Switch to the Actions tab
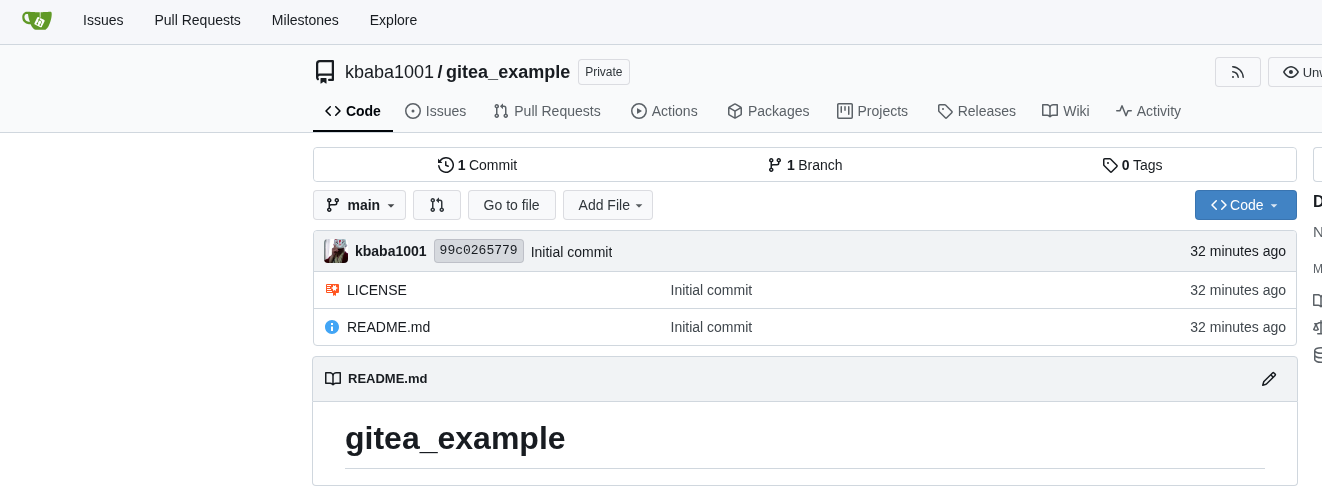Viewport: 1322px width, 500px height. coord(664,111)
